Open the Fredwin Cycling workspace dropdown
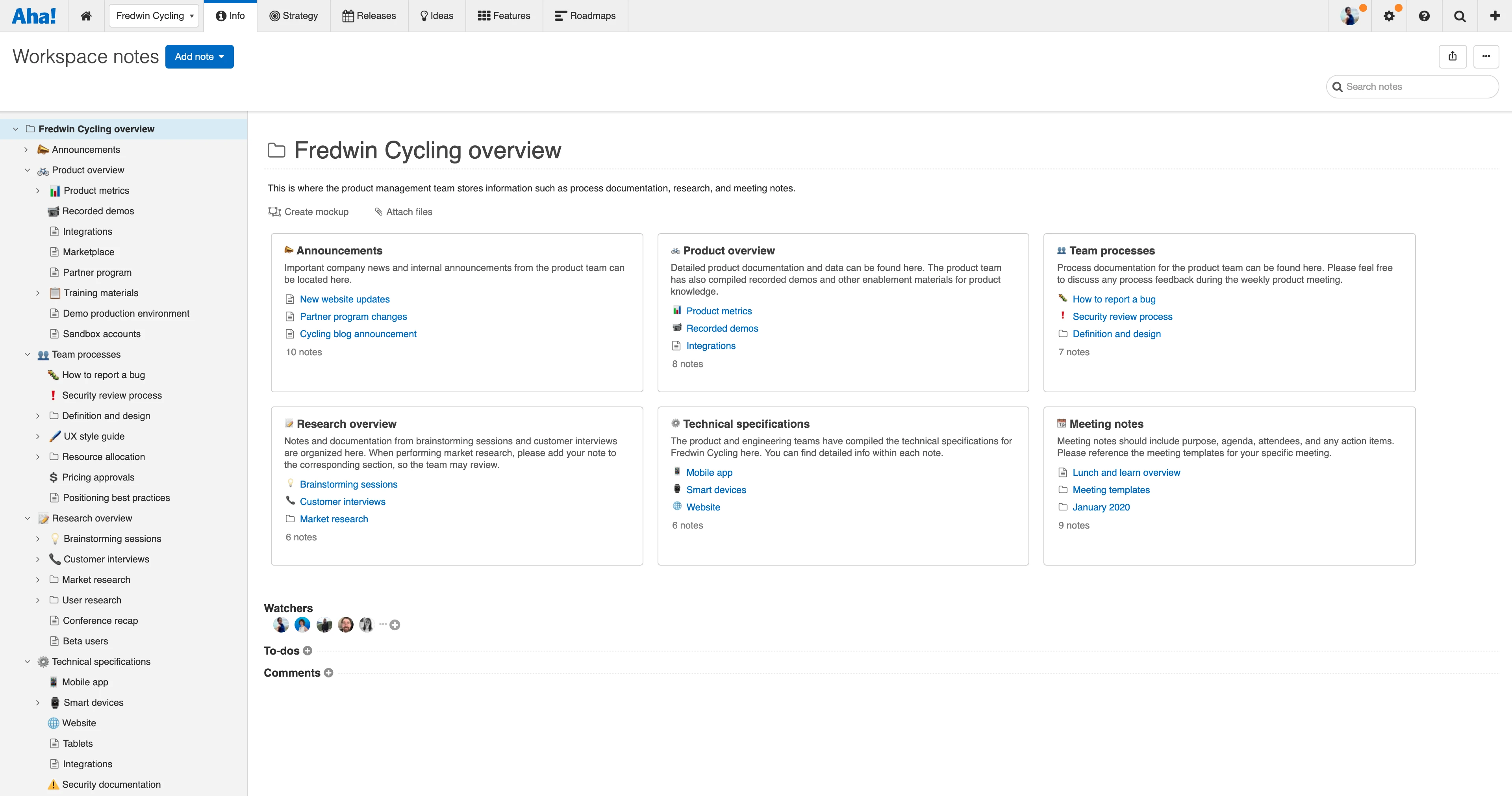Screen dimensions: 1512x796 (154, 16)
